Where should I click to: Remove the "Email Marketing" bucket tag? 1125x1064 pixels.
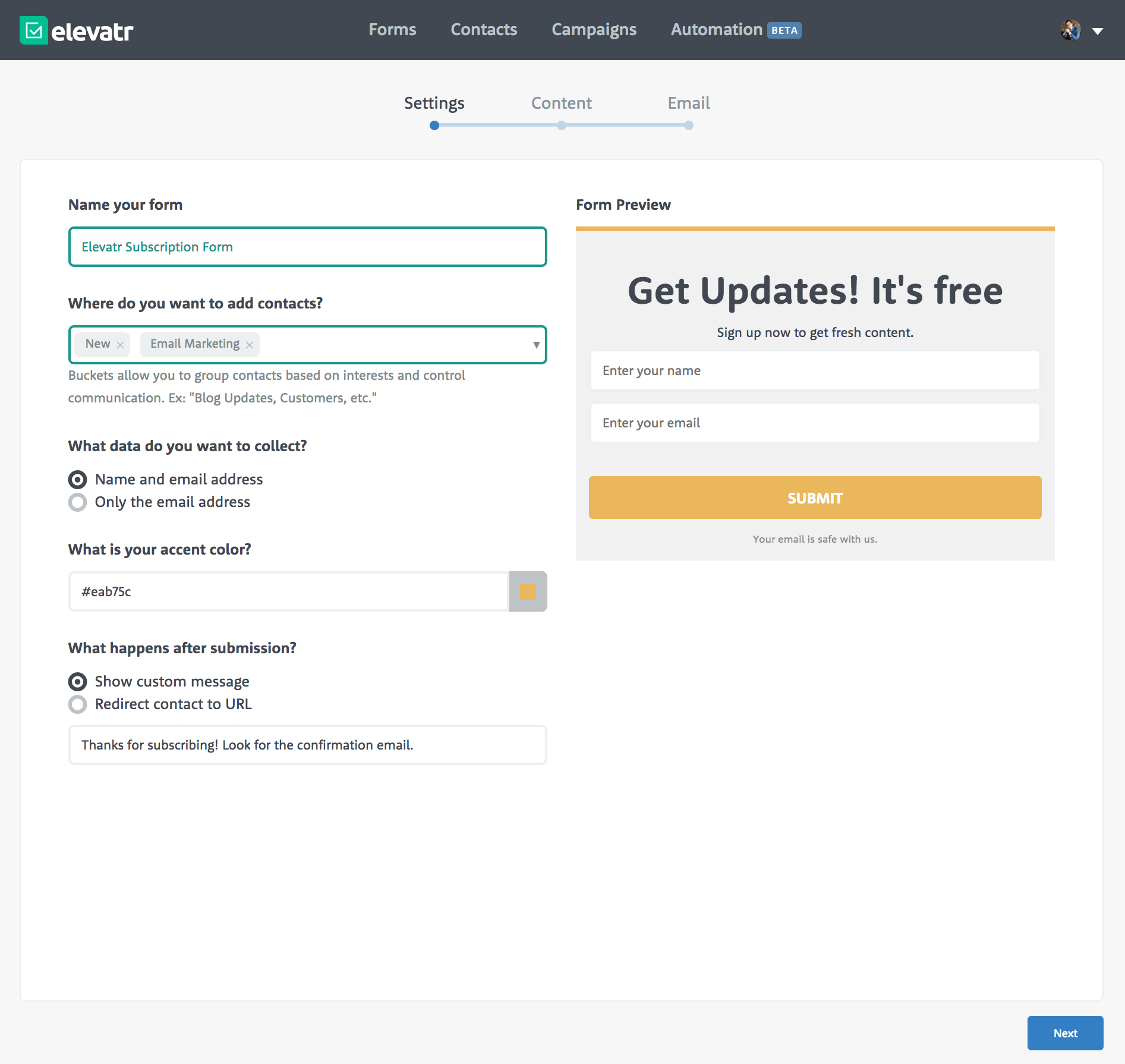[x=249, y=344]
